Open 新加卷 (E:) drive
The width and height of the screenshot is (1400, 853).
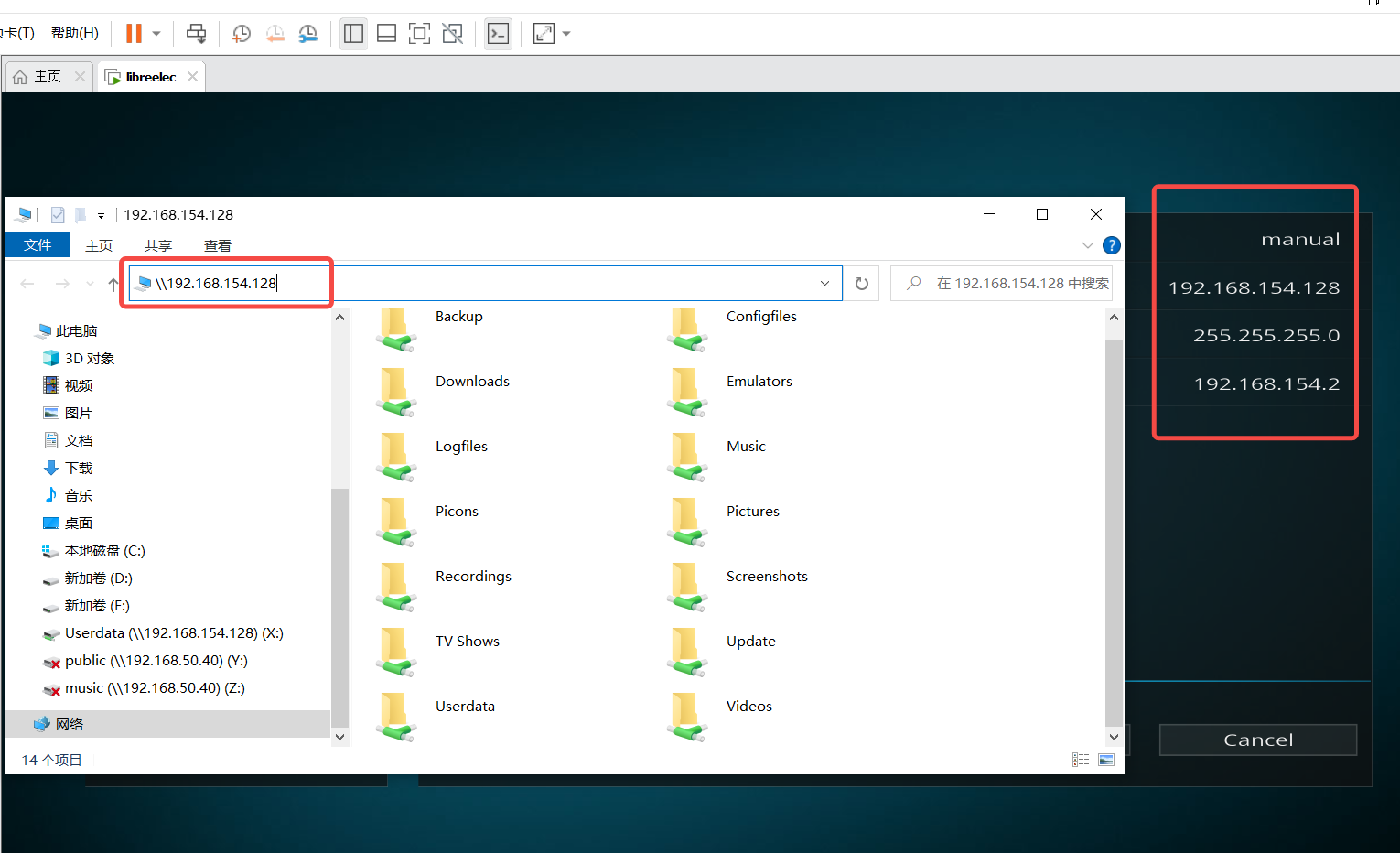pyautogui.click(x=87, y=605)
